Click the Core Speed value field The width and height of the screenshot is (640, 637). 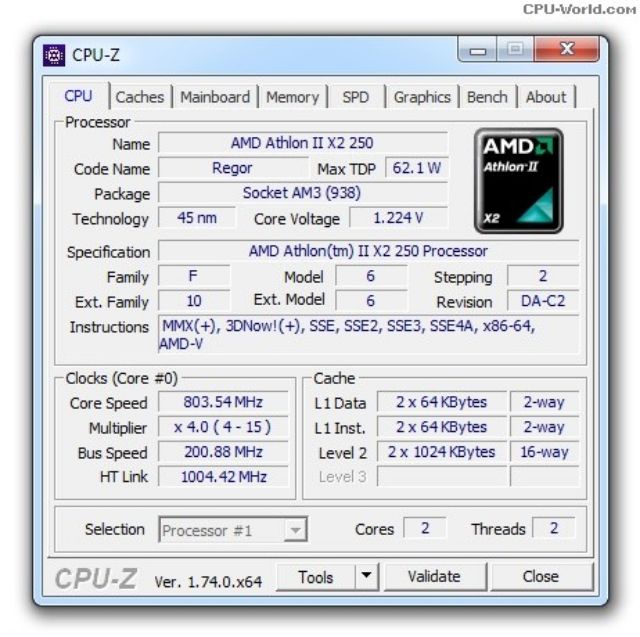(x=223, y=402)
